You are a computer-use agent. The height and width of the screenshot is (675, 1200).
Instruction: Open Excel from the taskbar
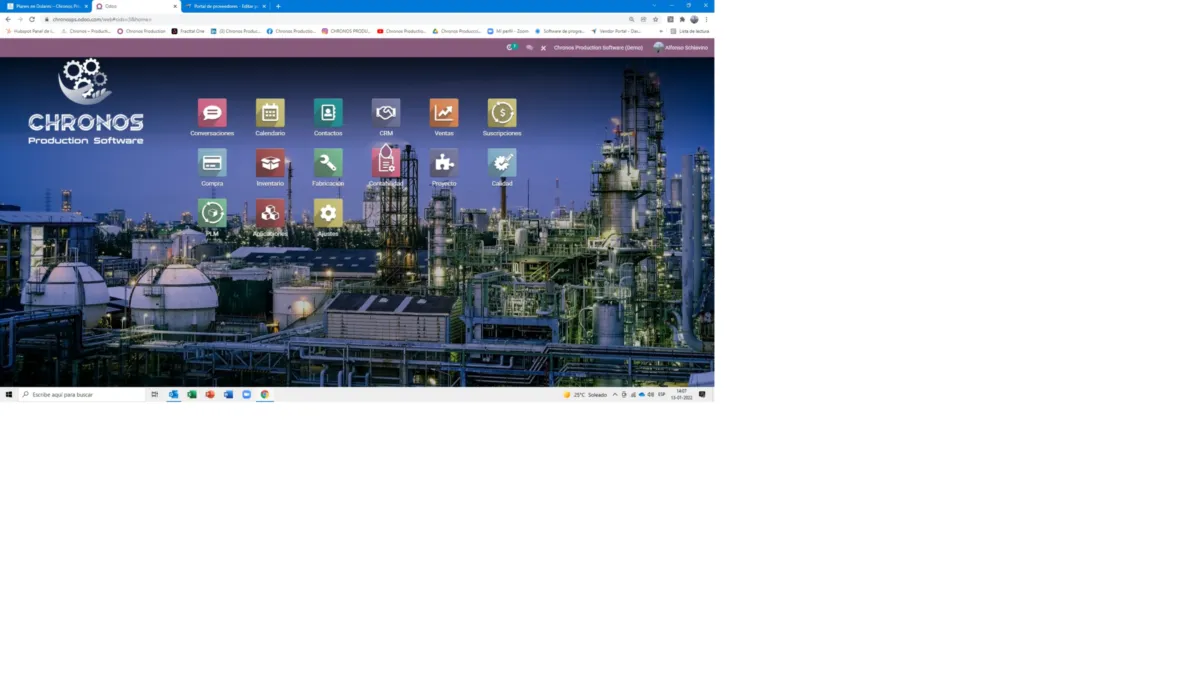pyautogui.click(x=192, y=394)
